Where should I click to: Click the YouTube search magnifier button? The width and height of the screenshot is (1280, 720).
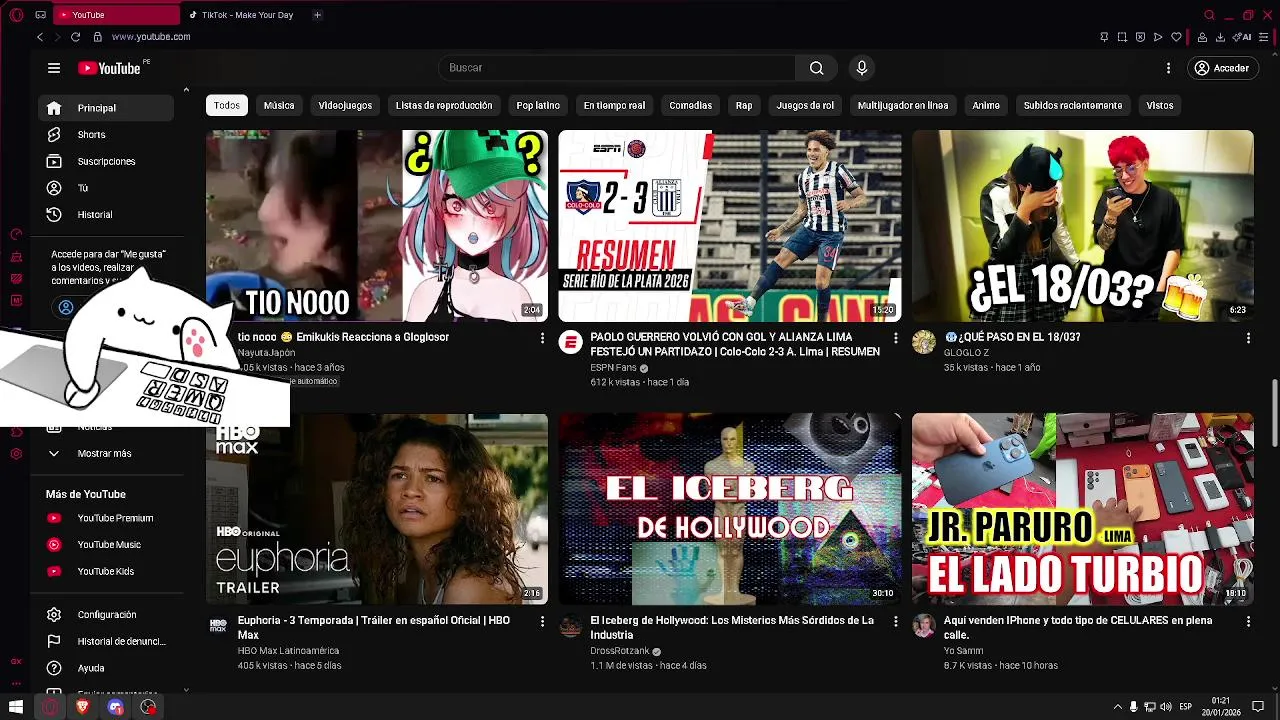[x=817, y=68]
